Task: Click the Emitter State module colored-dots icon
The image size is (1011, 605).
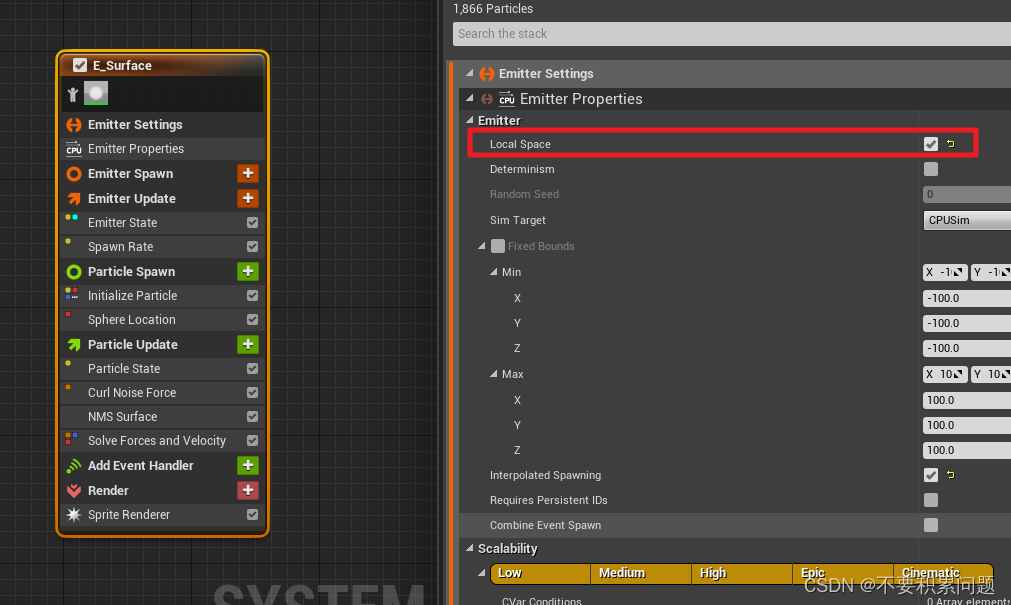Action: click(x=72, y=219)
